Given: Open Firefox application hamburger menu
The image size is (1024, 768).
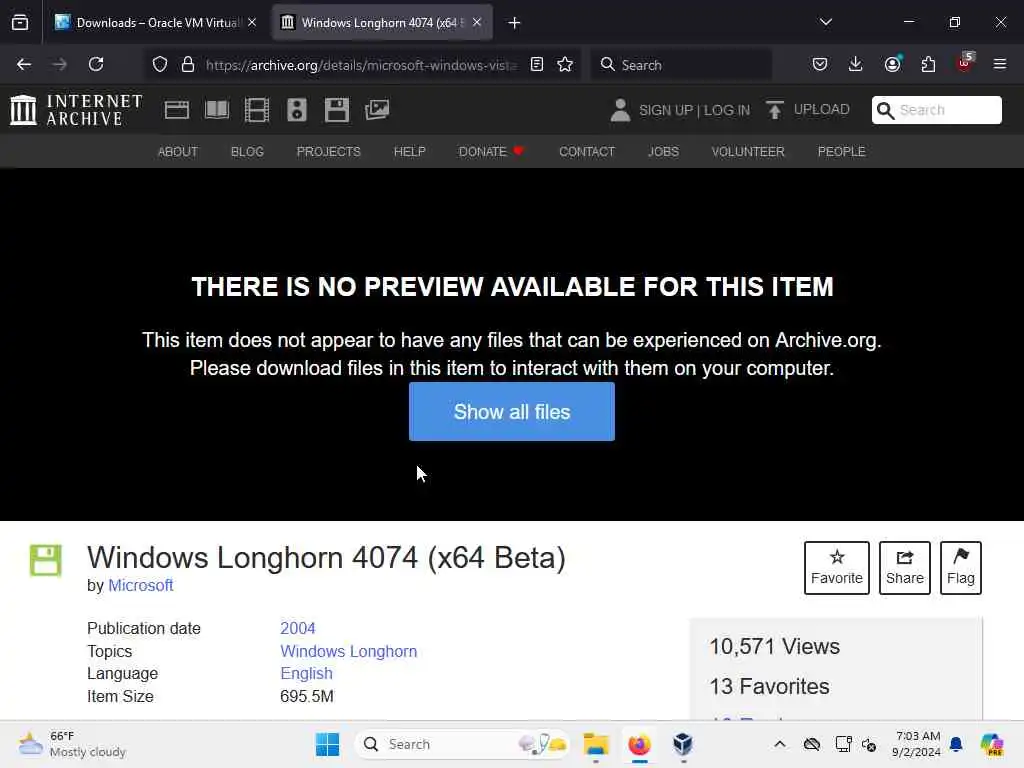Looking at the screenshot, I should coord(999,64).
